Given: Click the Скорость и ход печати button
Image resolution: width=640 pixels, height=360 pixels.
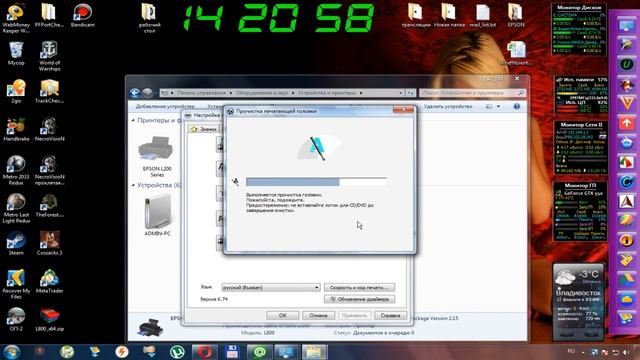Looking at the screenshot, I should pyautogui.click(x=359, y=287).
